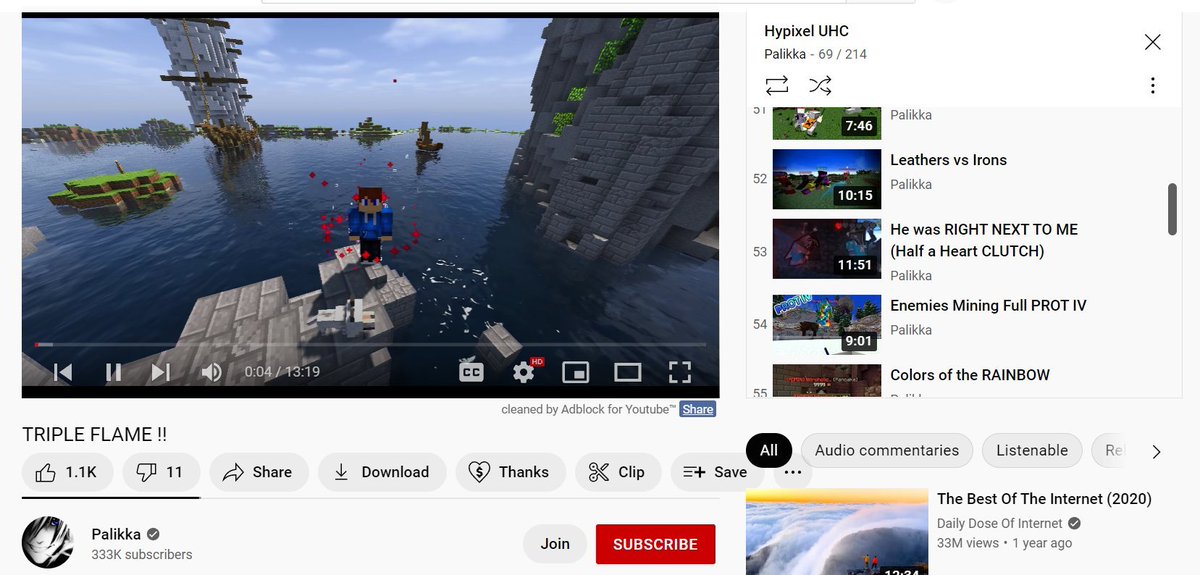Open the player settings gear
1200x575 pixels.
(523, 372)
